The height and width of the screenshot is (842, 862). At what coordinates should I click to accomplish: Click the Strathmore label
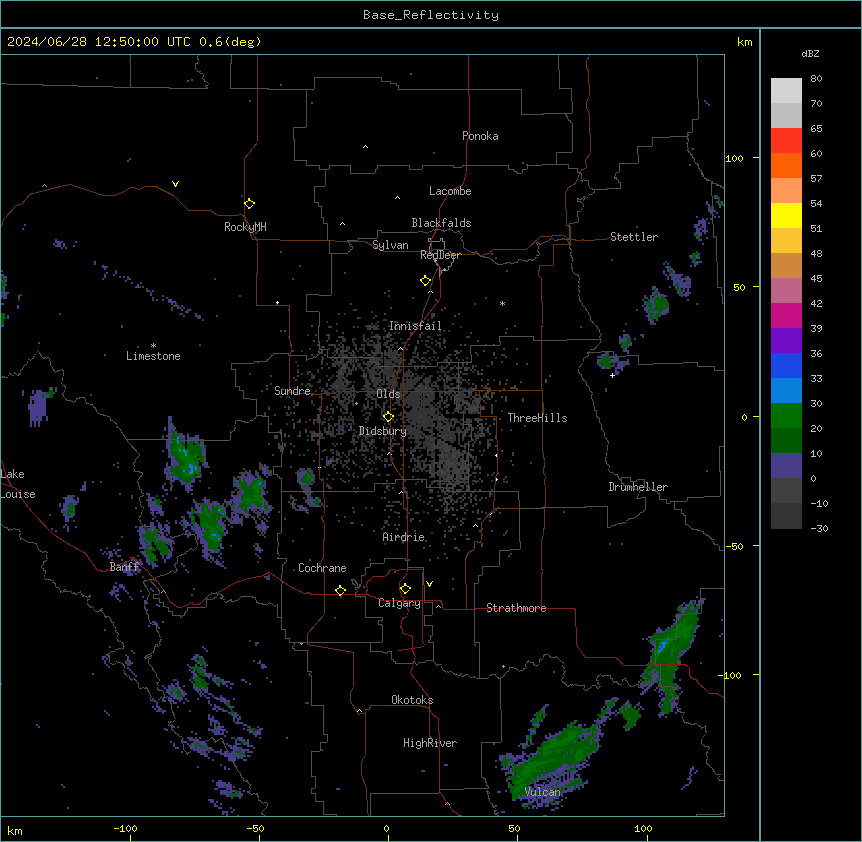tap(516, 608)
